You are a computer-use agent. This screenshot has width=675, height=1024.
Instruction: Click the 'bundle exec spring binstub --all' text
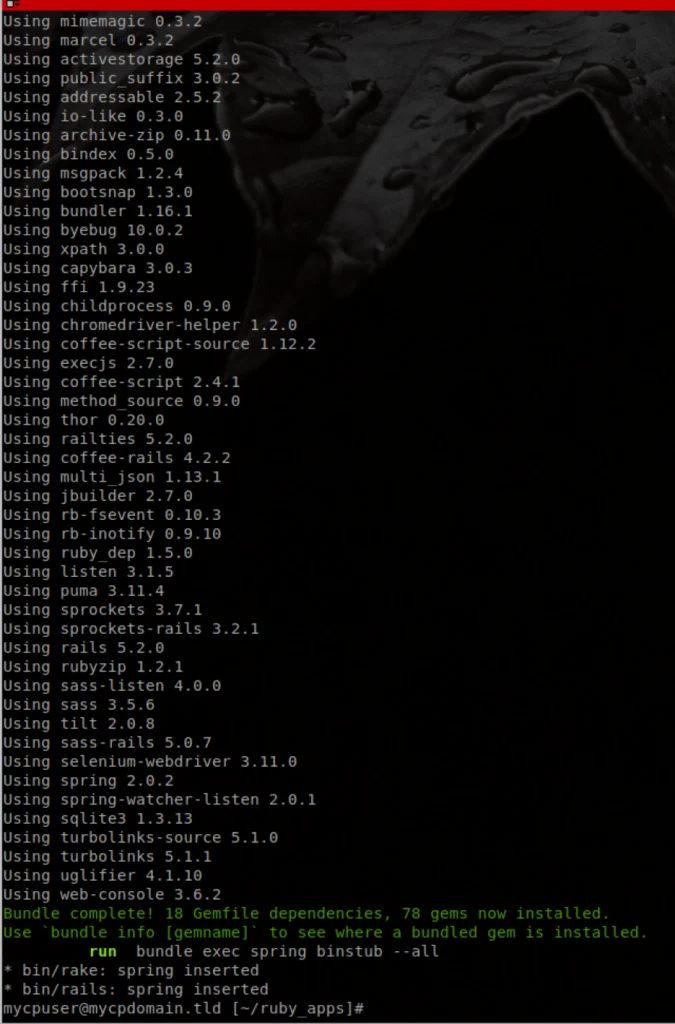click(287, 952)
